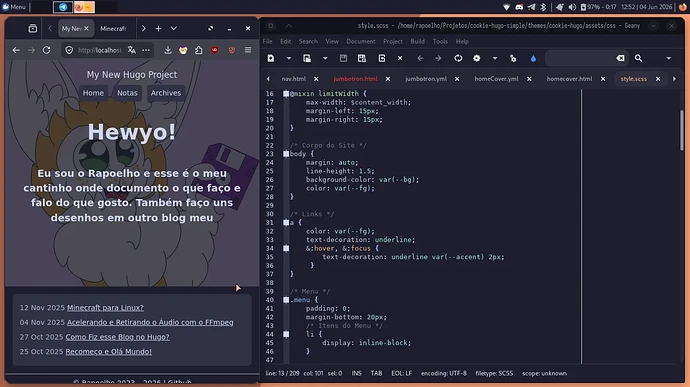Toggle fold marker on the body rule
Viewport: 690px width, 387px height.
[x=286, y=154]
